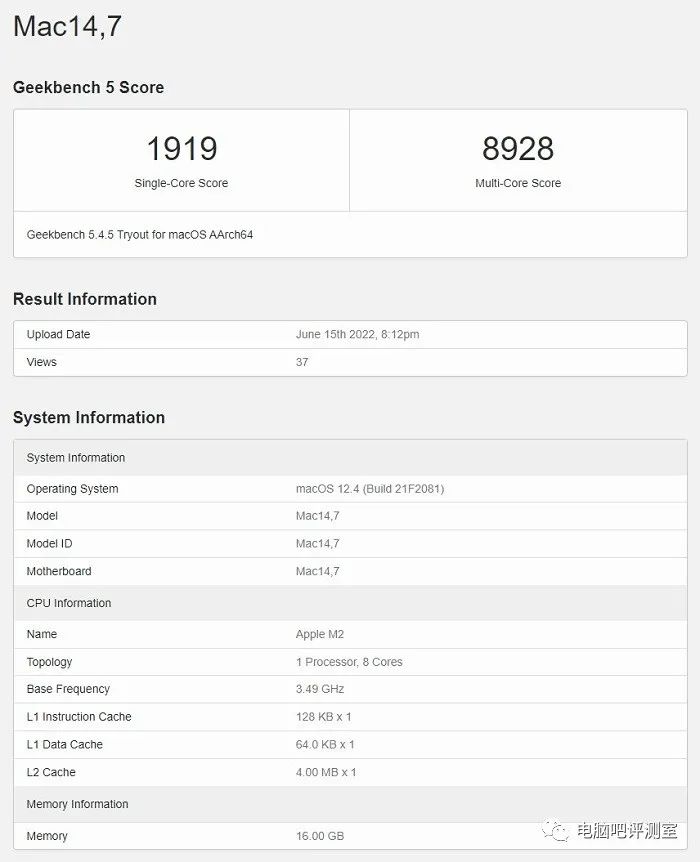Click the Memory label in the last row

[47, 836]
